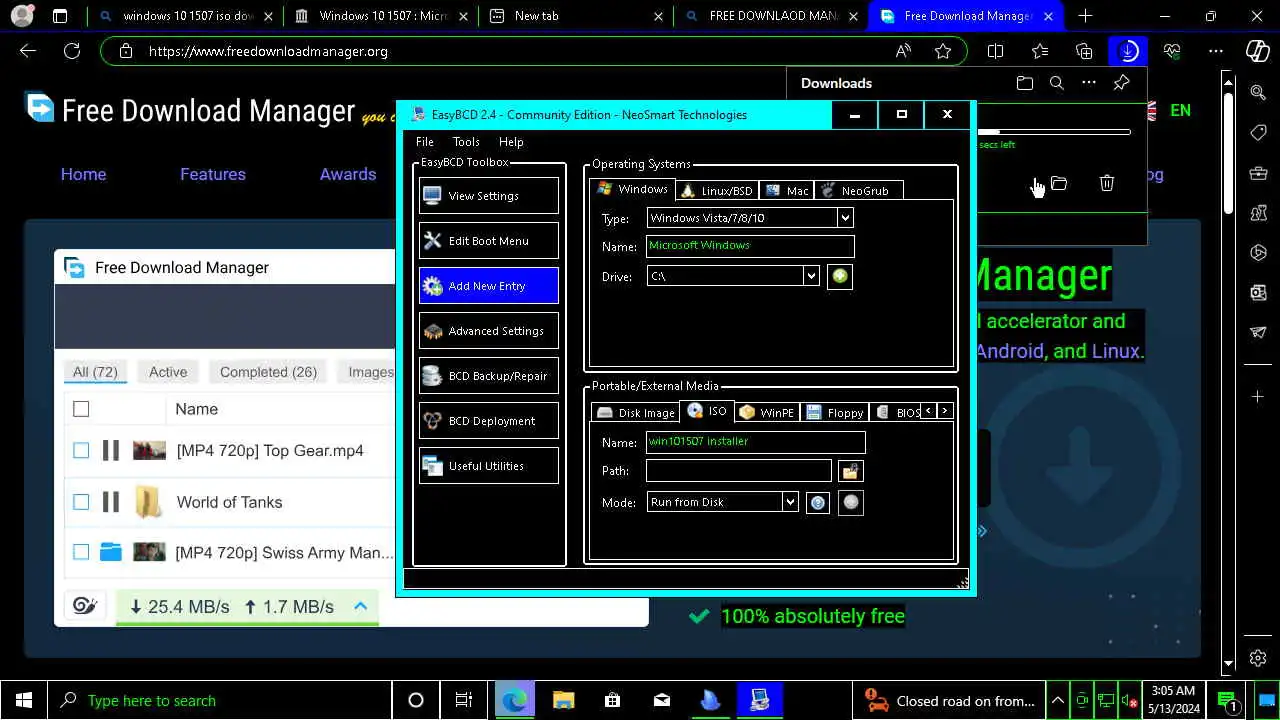
Task: Click the grey disabled button beside Mode
Action: (851, 503)
